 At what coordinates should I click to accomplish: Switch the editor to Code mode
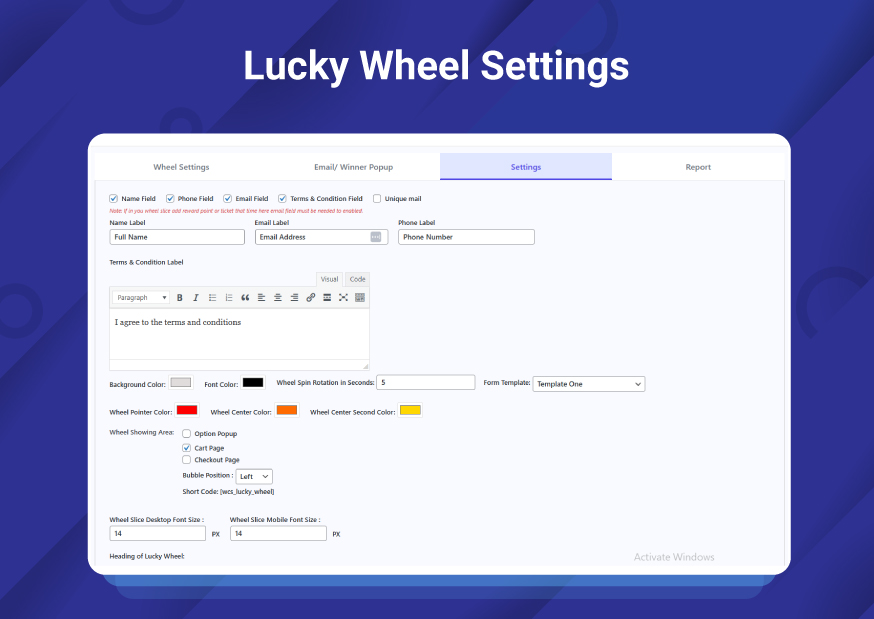tap(357, 279)
